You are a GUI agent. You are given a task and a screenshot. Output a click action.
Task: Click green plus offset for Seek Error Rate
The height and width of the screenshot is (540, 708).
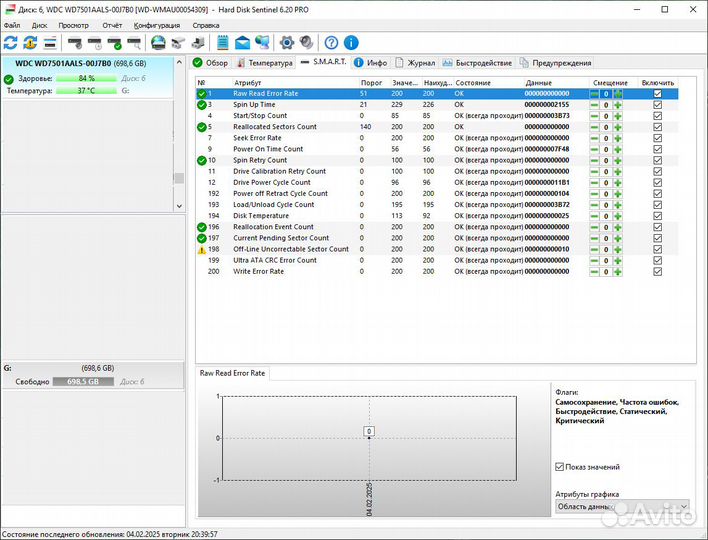click(x=618, y=138)
